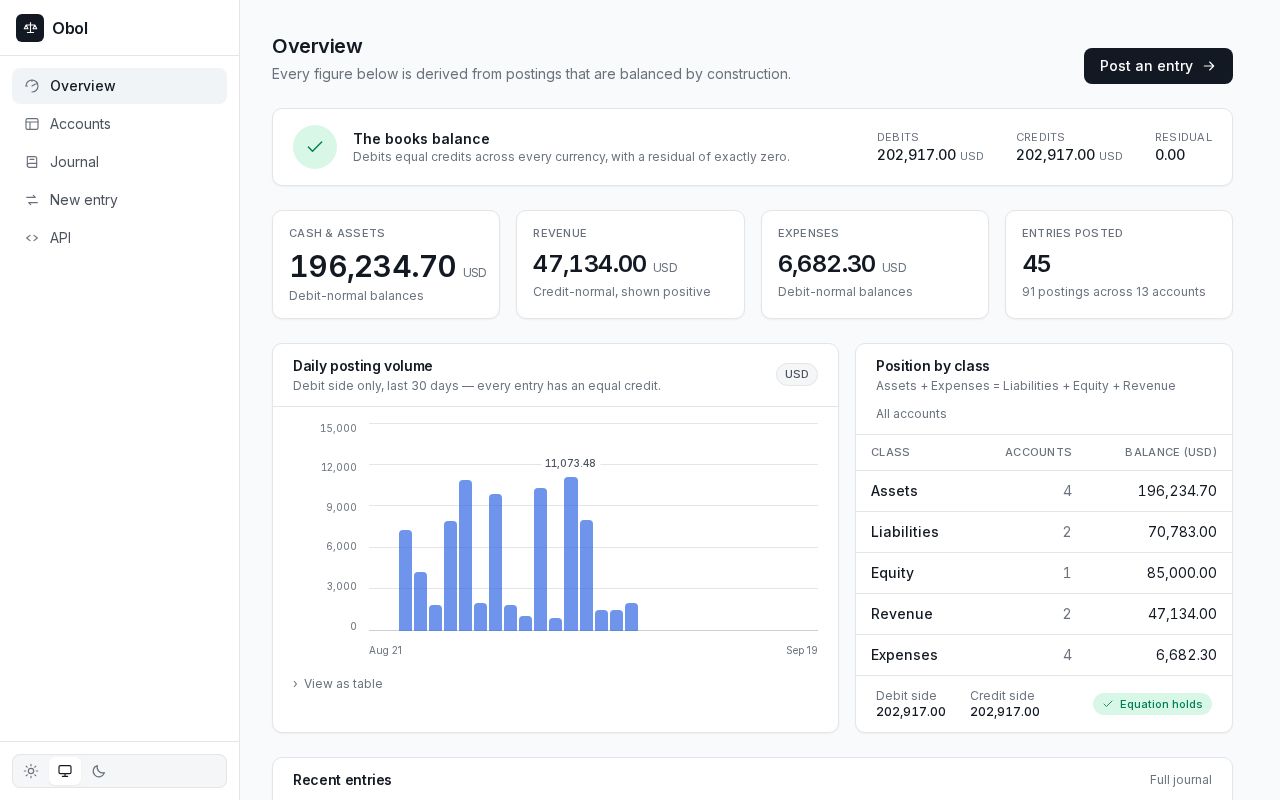Click the Daily posting volume heading

point(363,366)
